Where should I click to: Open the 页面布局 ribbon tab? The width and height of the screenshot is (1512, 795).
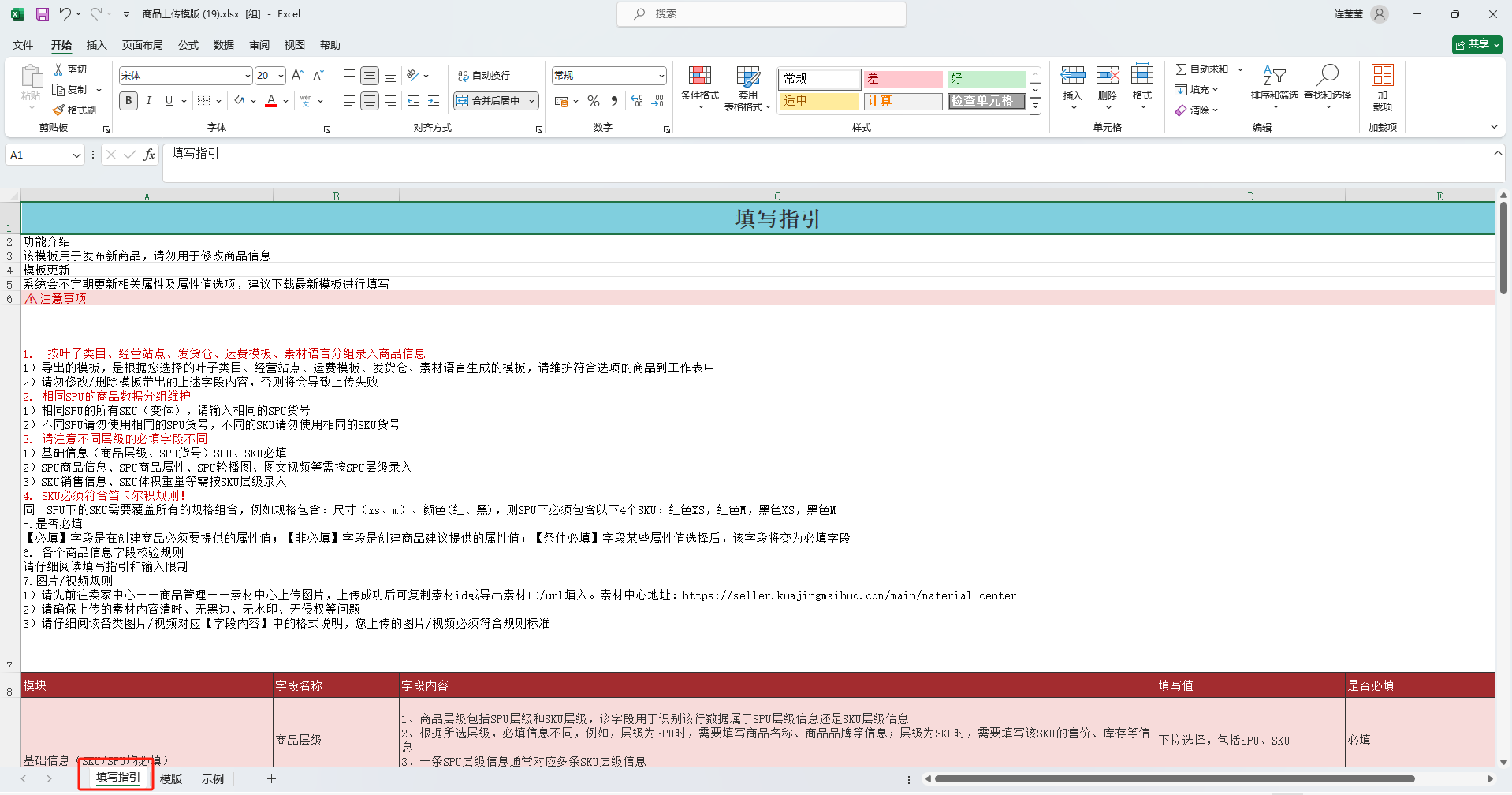pyautogui.click(x=142, y=45)
